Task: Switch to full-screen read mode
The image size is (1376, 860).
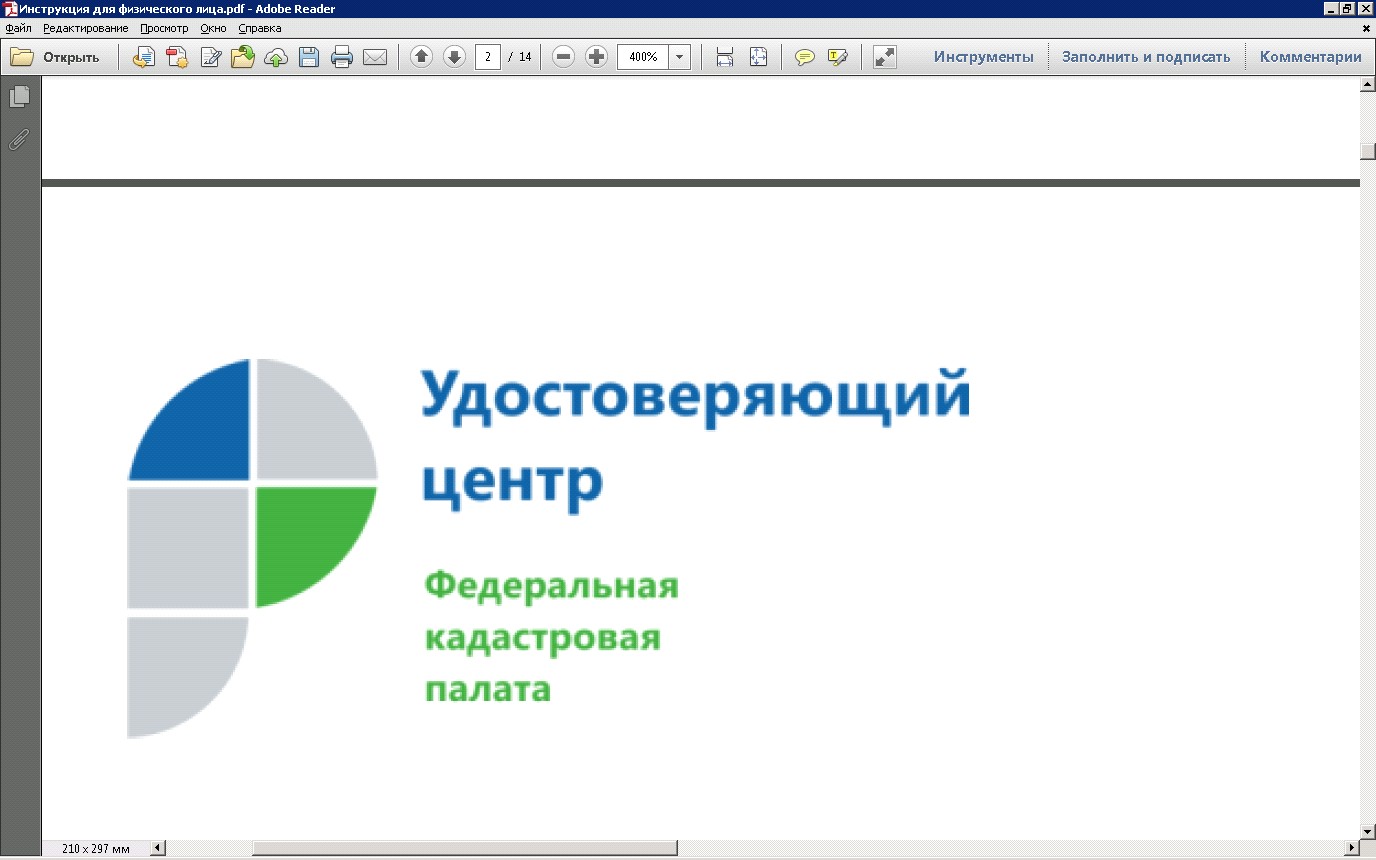Action: point(885,57)
